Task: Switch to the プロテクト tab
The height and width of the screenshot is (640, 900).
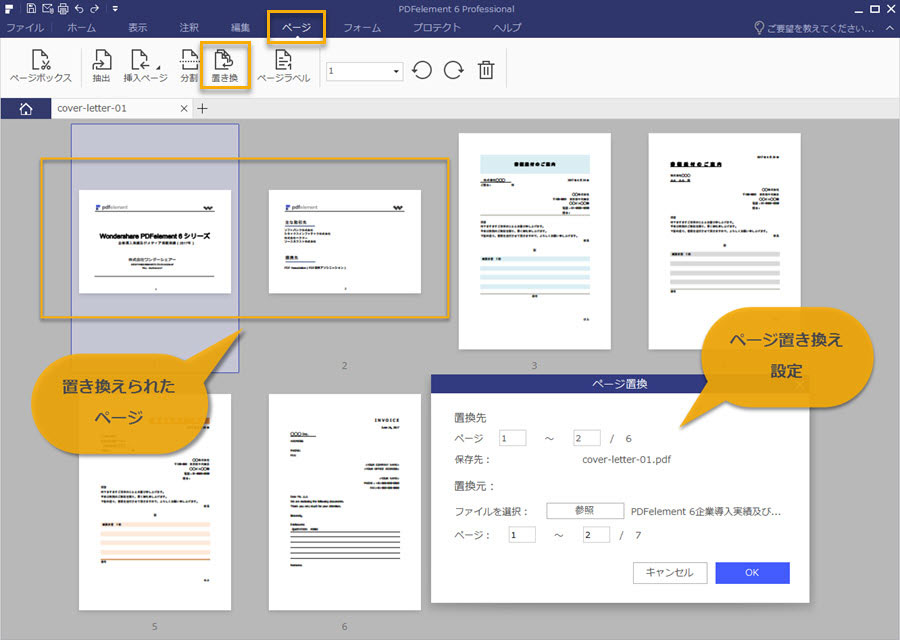Action: pyautogui.click(x=437, y=28)
